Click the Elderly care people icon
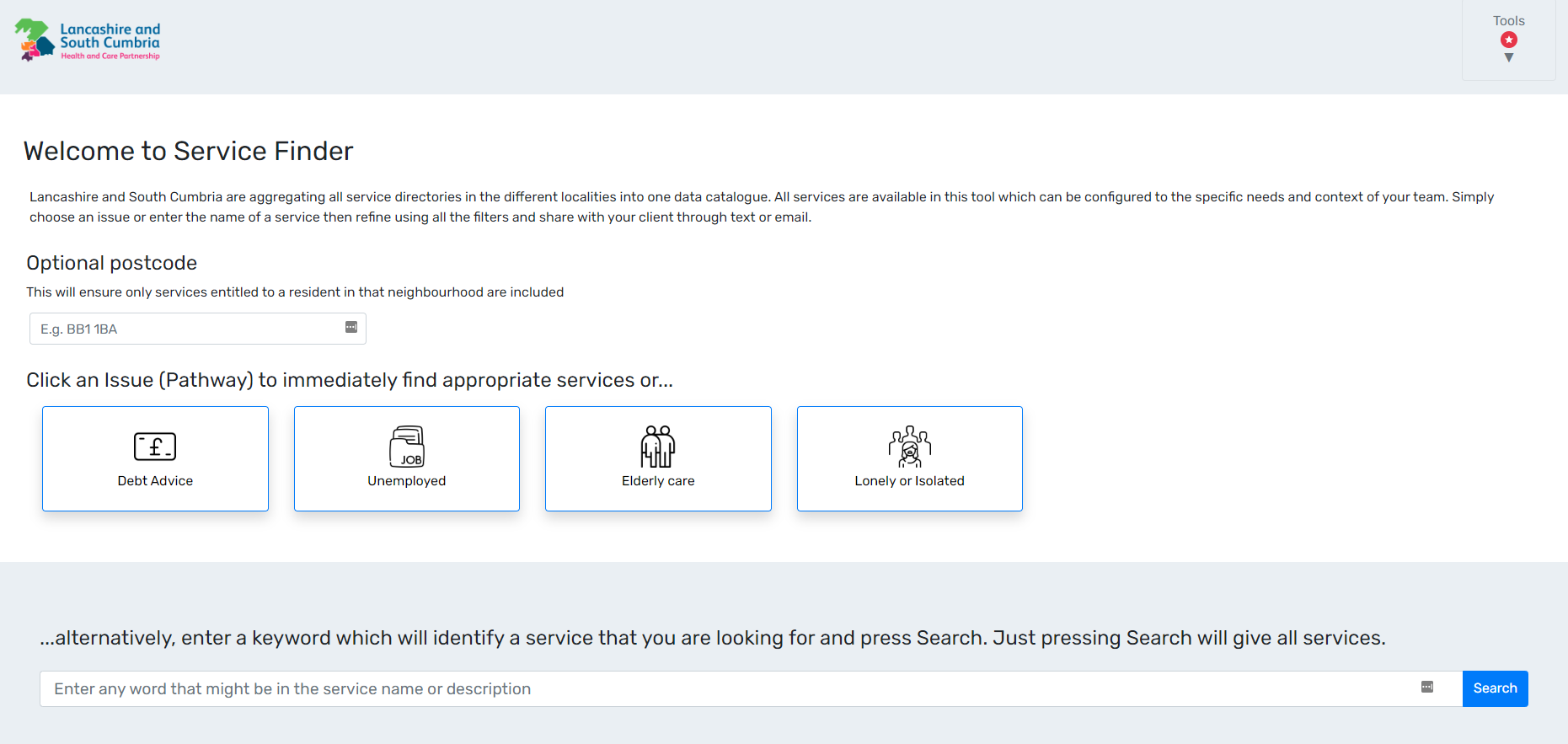The image size is (1568, 744). tap(658, 447)
